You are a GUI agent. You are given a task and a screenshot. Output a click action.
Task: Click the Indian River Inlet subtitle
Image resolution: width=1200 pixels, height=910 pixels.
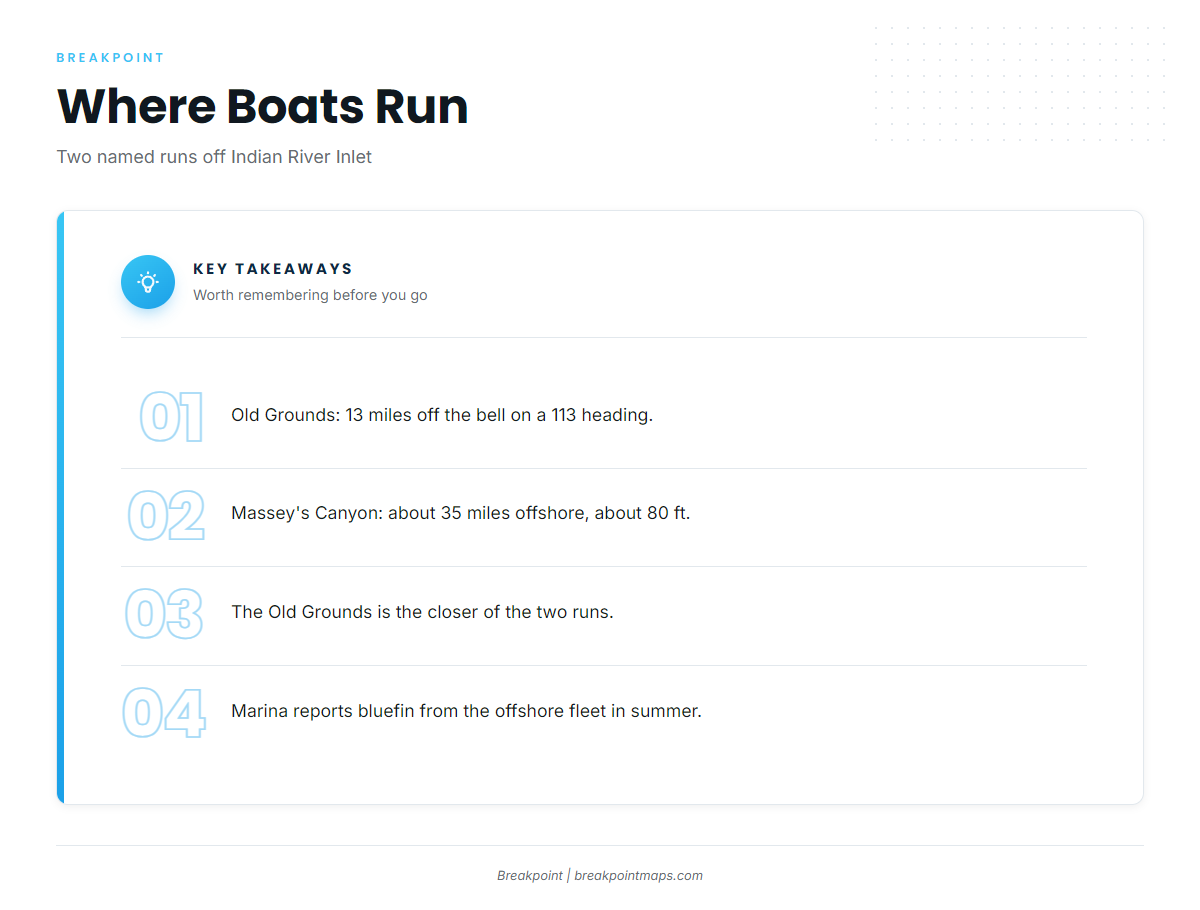[214, 157]
